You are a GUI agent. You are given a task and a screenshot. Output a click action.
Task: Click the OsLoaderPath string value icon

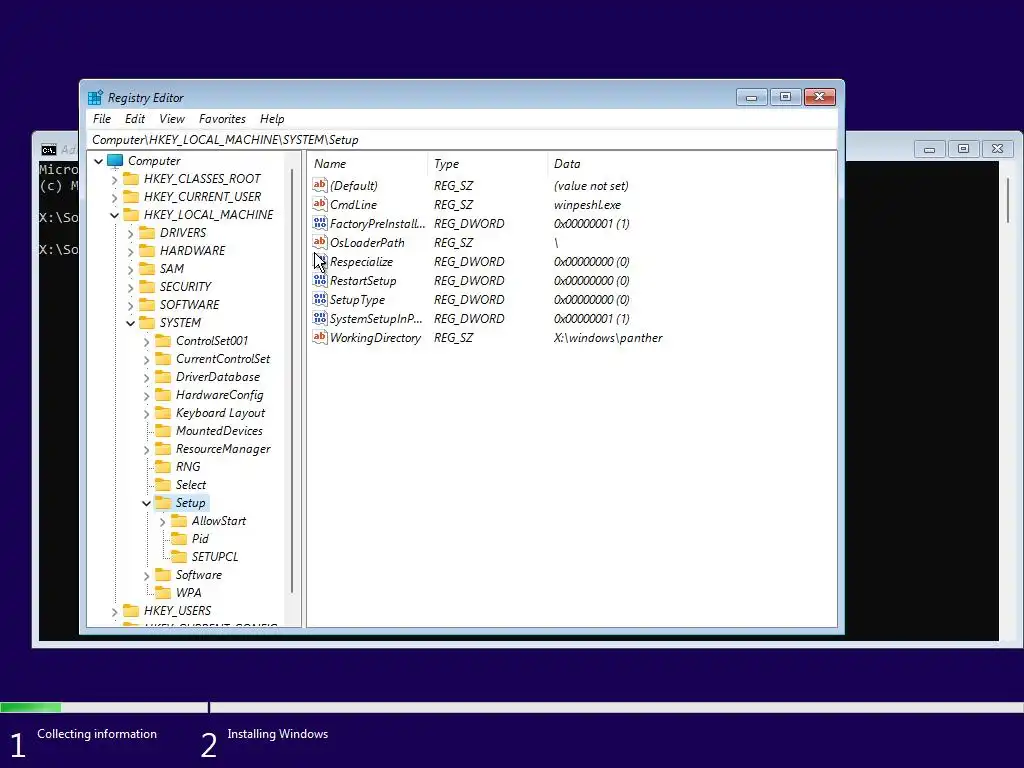(x=319, y=242)
